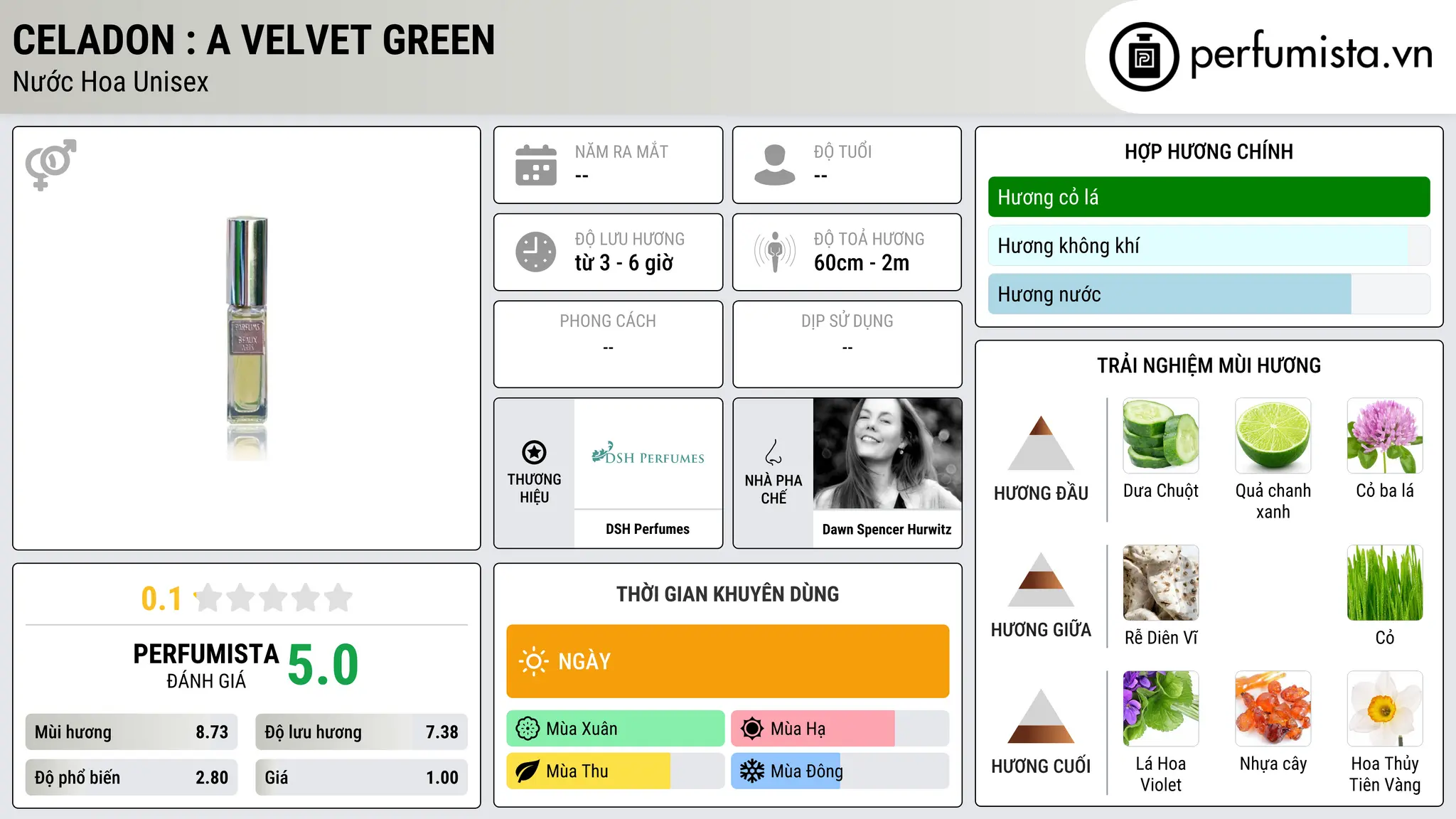Open the Dưa Chuột note image
Viewport: 1456px width, 819px height.
[1161, 436]
